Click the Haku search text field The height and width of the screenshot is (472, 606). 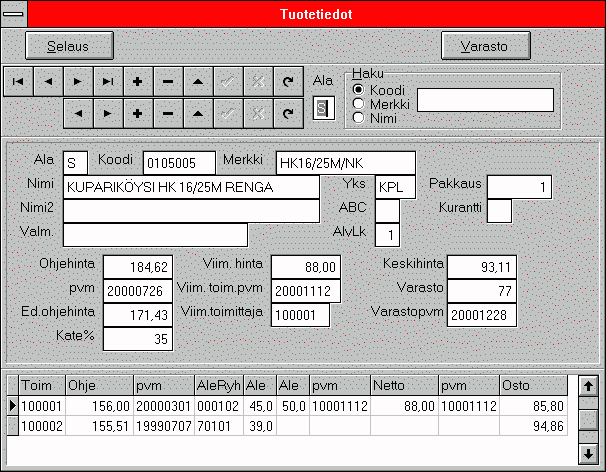(x=485, y=100)
